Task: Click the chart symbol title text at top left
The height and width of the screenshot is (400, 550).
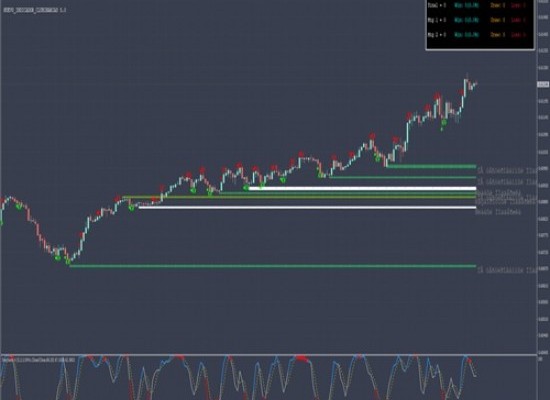Action: [35, 10]
